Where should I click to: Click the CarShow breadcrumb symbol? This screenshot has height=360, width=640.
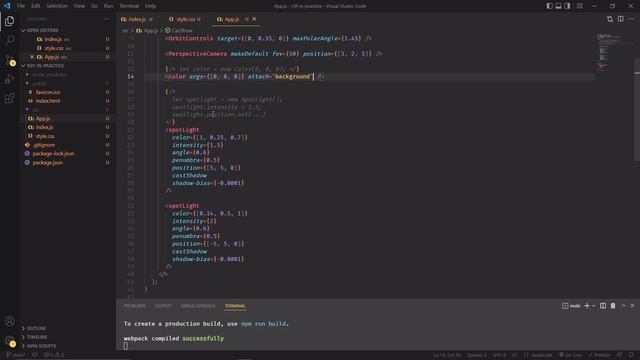[x=178, y=31]
